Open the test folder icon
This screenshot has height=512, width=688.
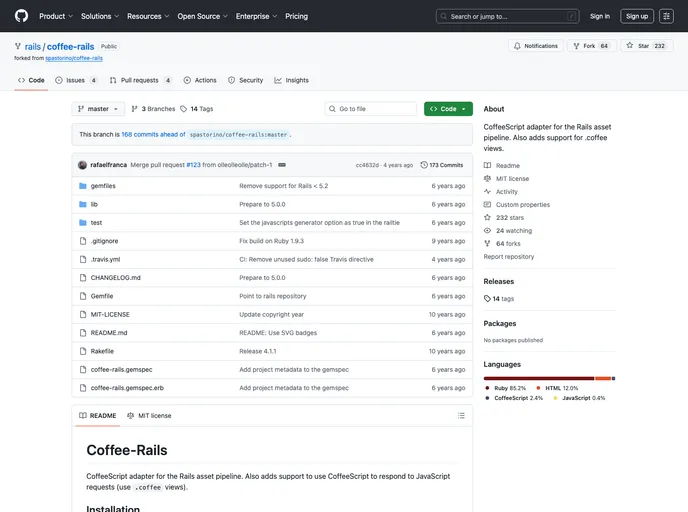click(82, 223)
